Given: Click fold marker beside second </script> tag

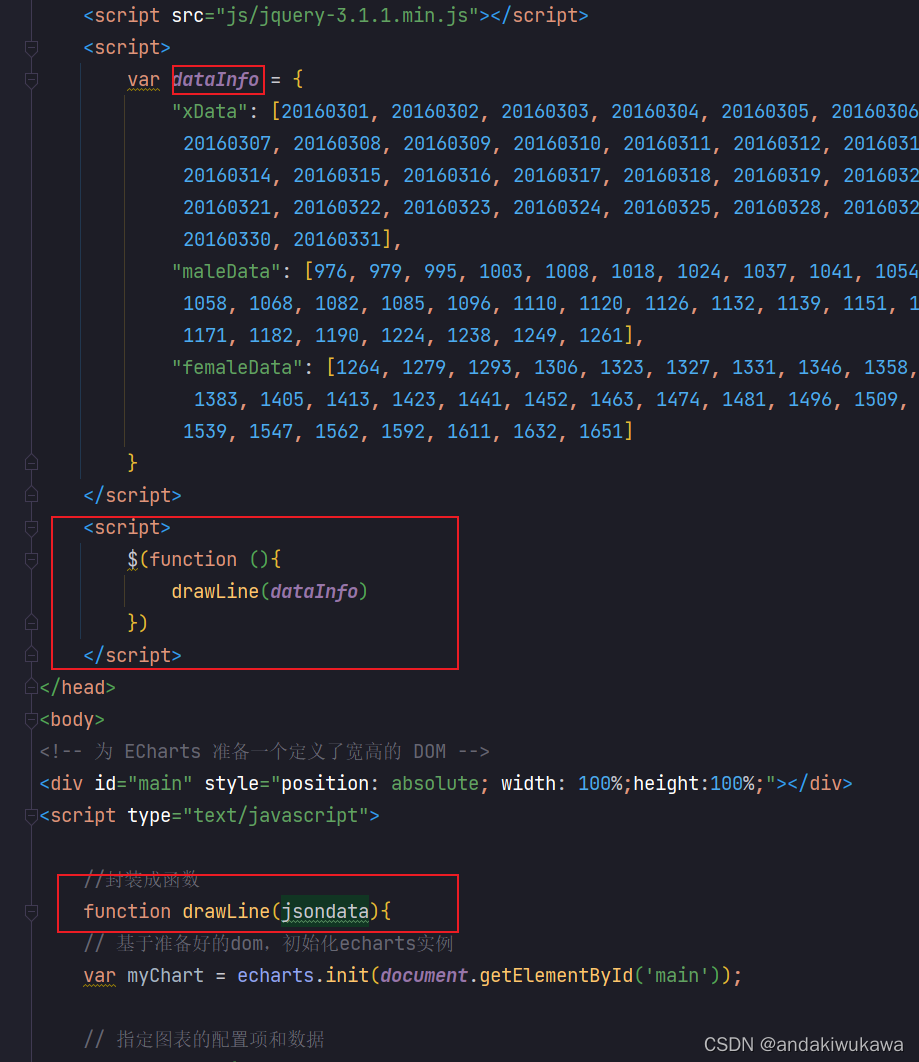Looking at the screenshot, I should (x=31, y=655).
